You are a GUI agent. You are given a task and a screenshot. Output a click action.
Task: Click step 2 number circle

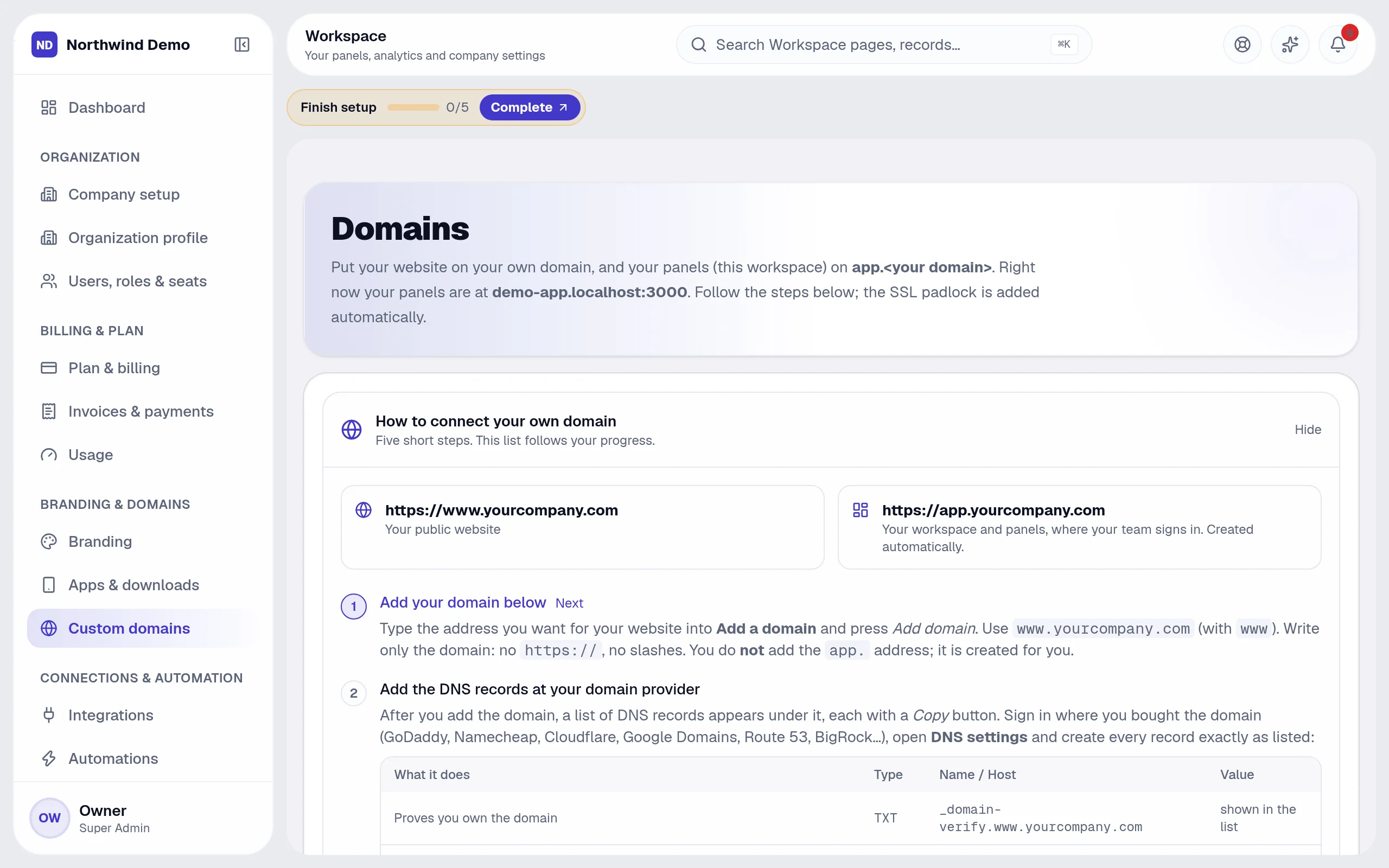354,693
